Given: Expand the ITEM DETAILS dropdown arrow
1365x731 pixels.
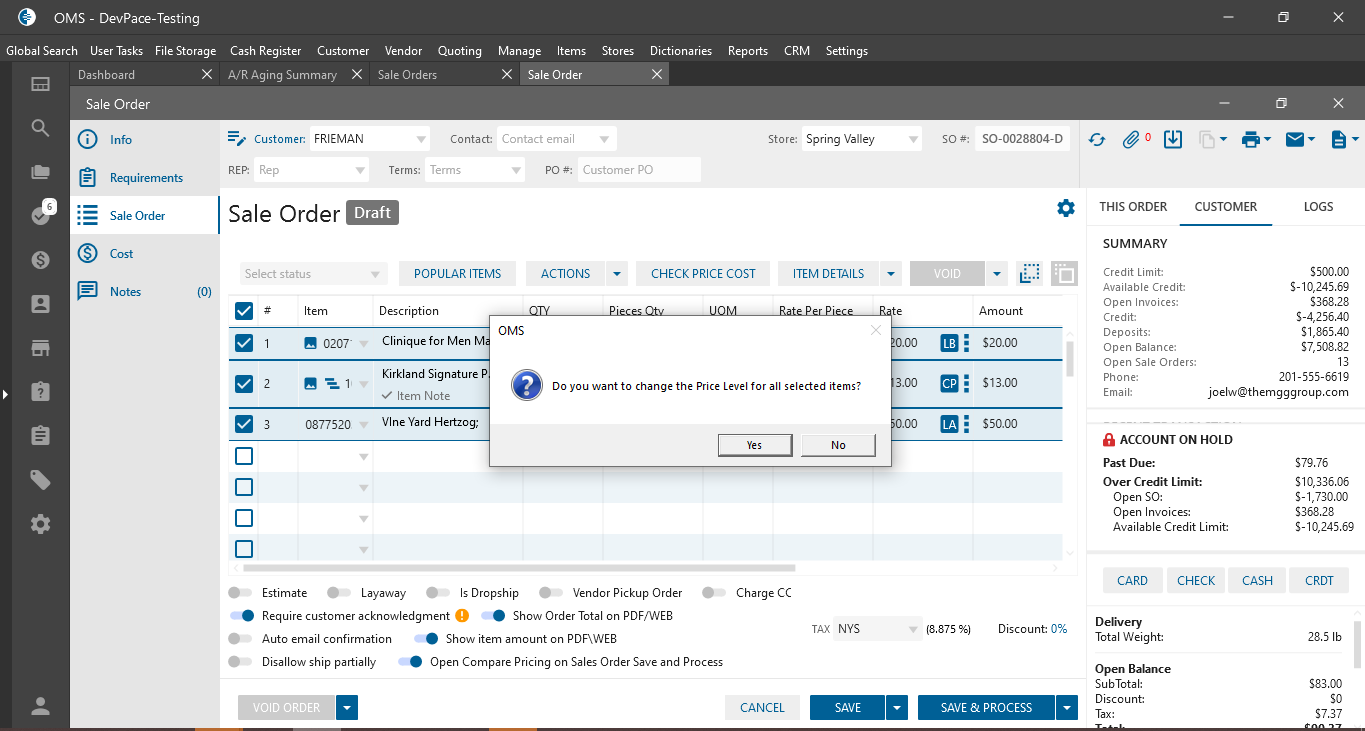Looking at the screenshot, I should click(890, 274).
